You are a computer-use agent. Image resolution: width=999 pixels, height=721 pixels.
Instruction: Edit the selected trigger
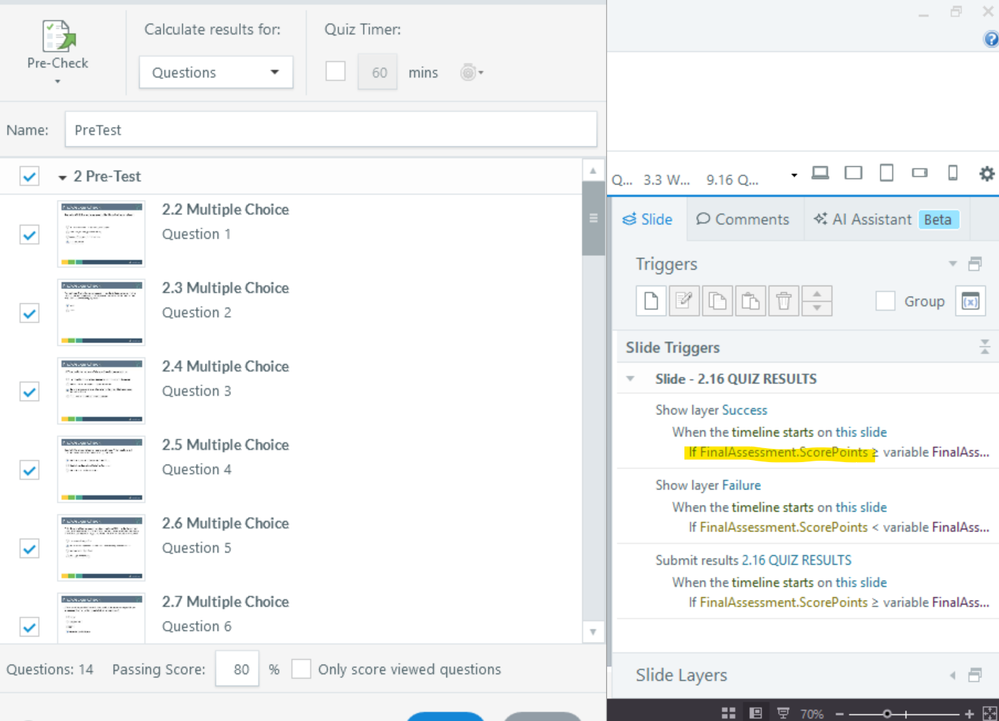pyautogui.click(x=684, y=301)
